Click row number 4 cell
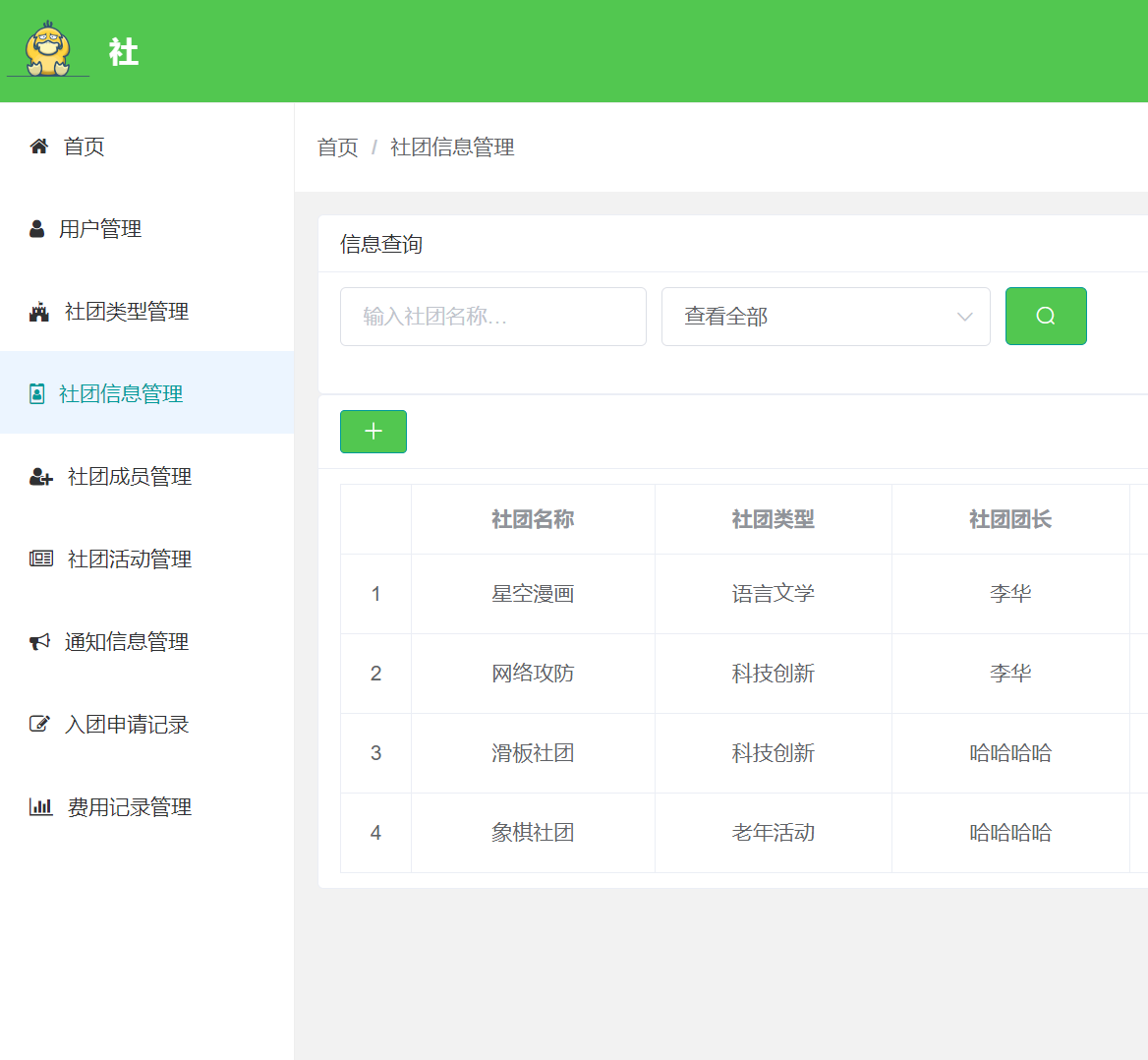The image size is (1148, 1060). pos(375,833)
